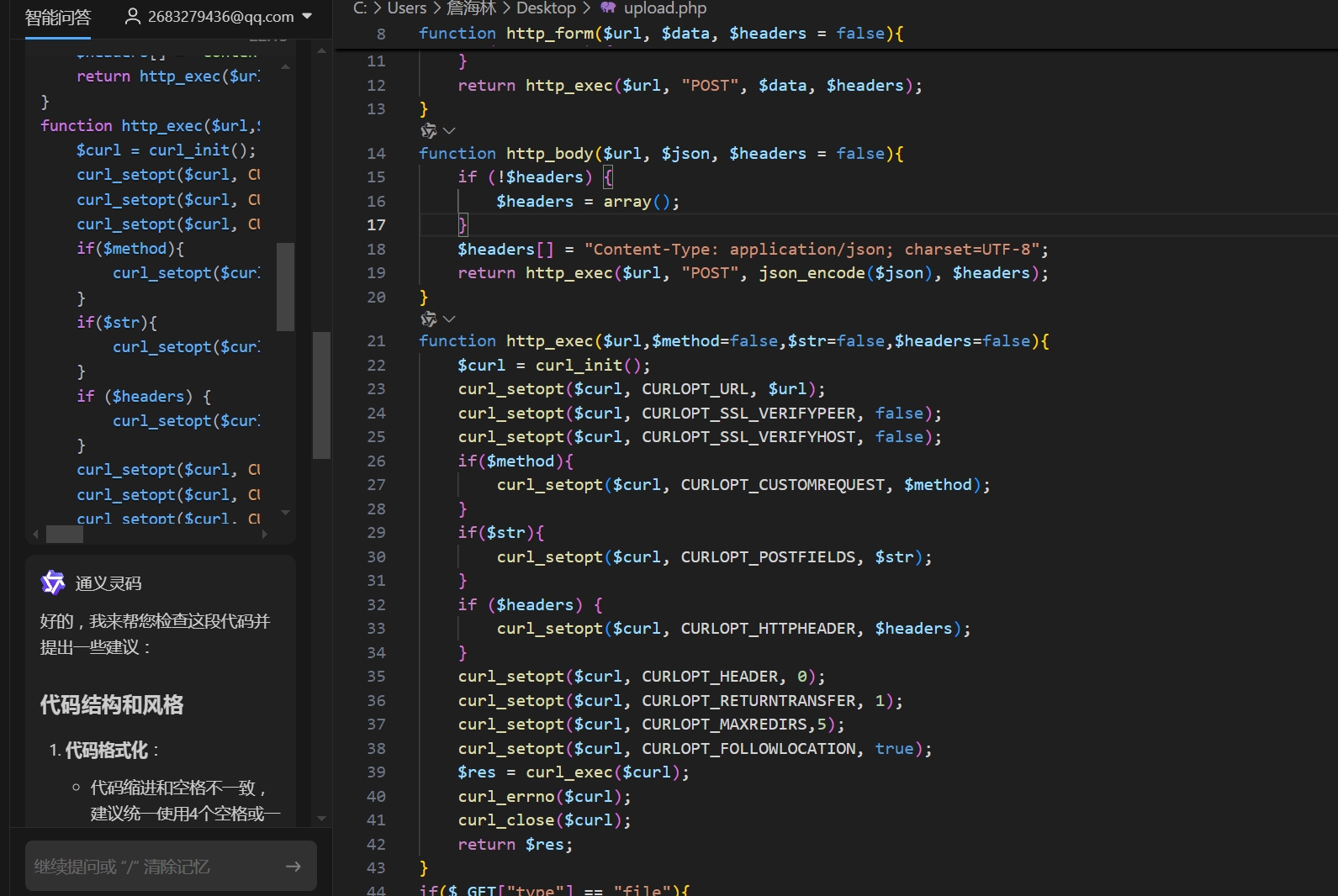The image size is (1338, 896).
Task: Click CURLOPT_POSTFIELDS on line 30
Action: (x=768, y=557)
